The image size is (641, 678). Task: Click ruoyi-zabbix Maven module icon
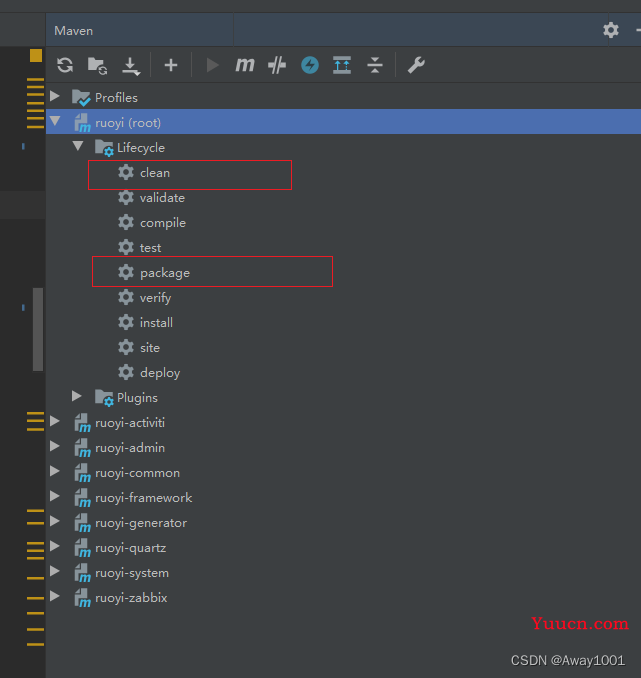tap(82, 598)
